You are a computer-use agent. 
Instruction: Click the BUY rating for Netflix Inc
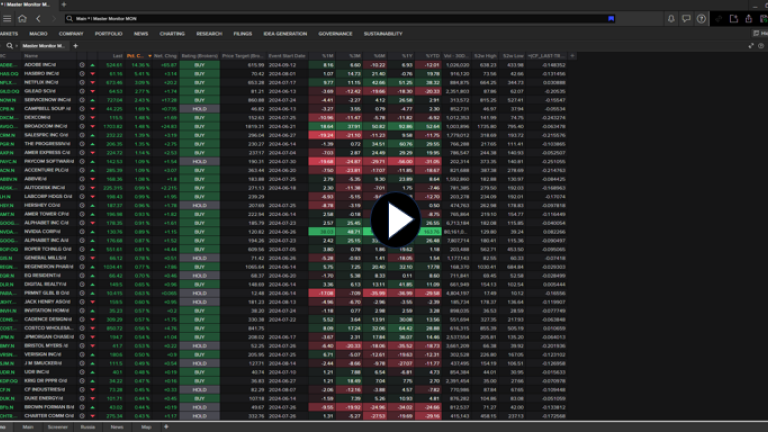pyautogui.click(x=199, y=80)
